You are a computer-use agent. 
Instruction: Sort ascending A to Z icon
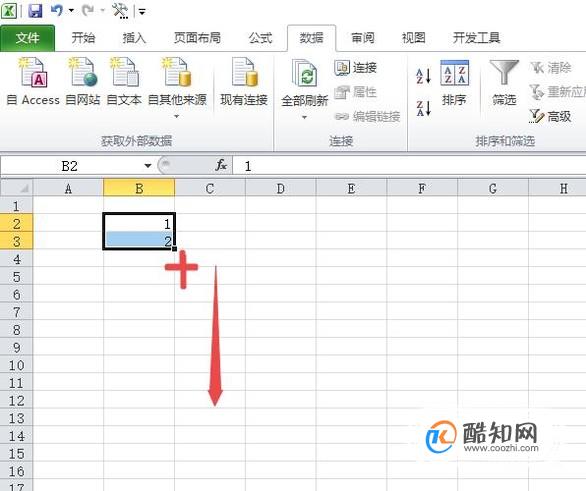423,76
